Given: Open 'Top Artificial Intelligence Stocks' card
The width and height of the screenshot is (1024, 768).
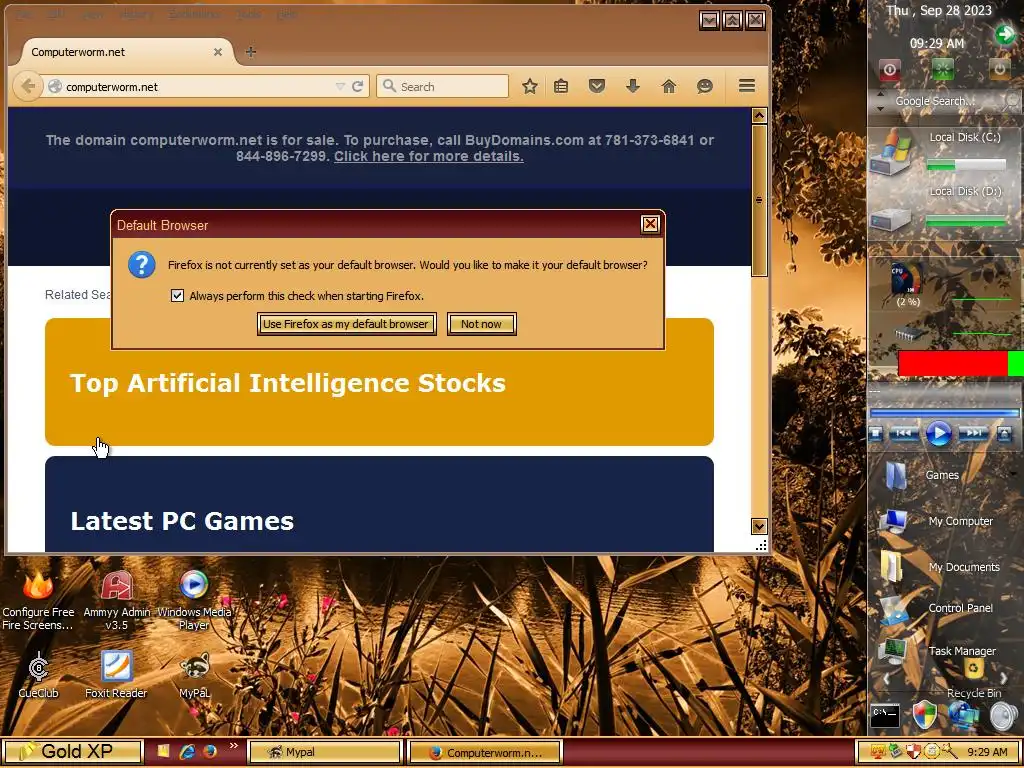Looking at the screenshot, I should 379,382.
